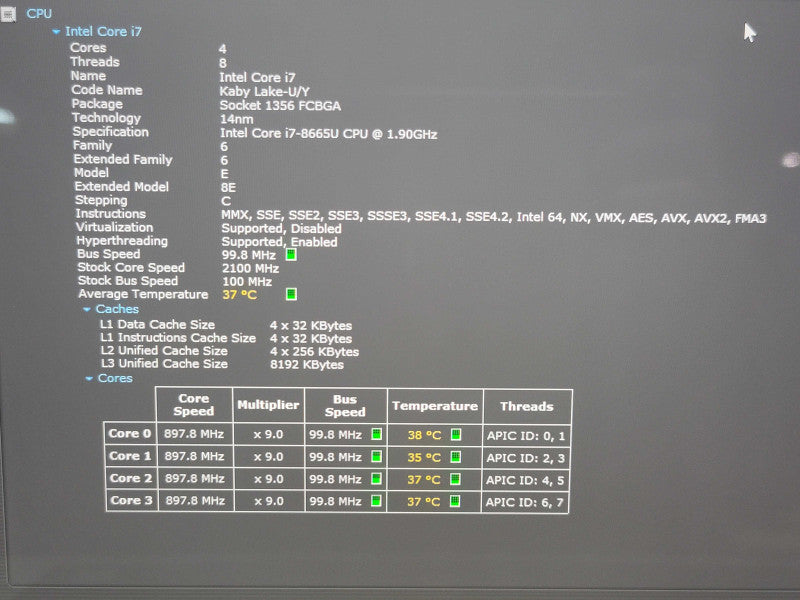Click Stock Core Speed 2100 MHz value
The image size is (800, 600).
[251, 268]
